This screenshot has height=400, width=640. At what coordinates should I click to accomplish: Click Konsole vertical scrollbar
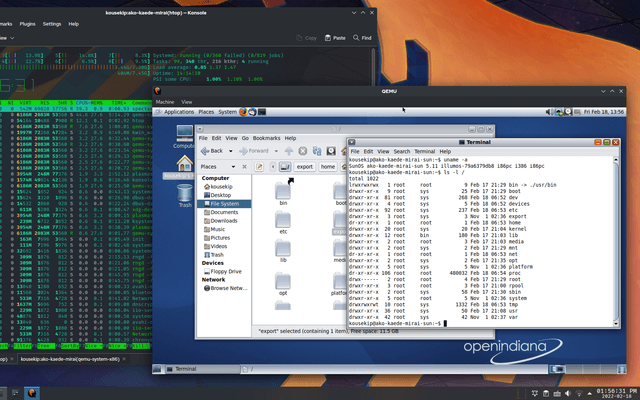point(373,67)
